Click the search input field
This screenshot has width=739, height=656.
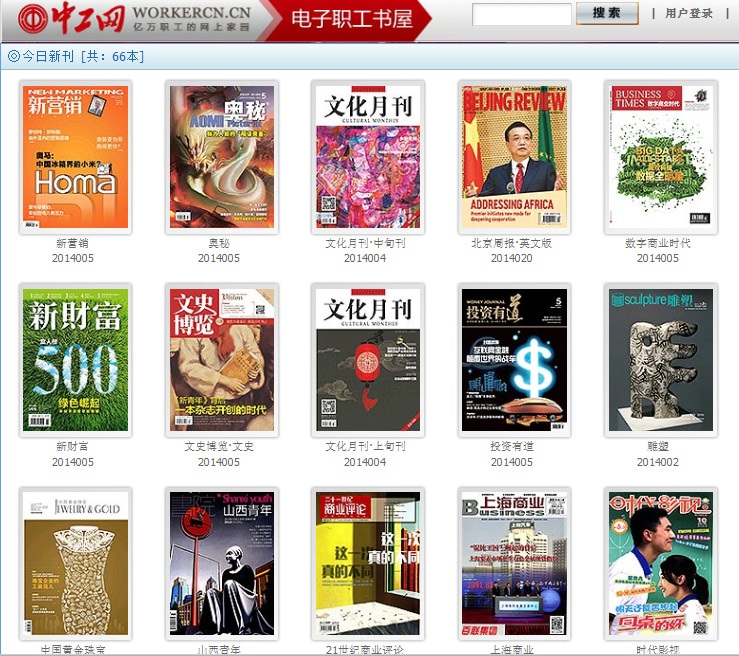coord(521,14)
